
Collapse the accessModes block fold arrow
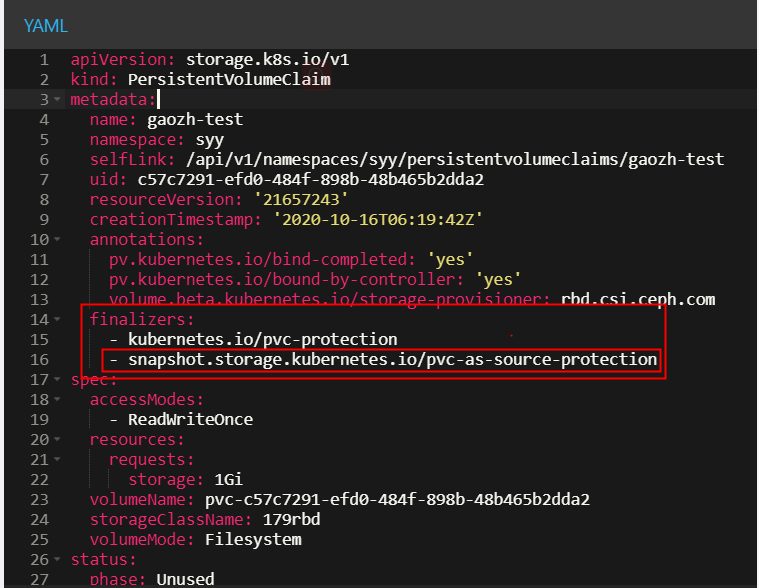click(x=57, y=399)
